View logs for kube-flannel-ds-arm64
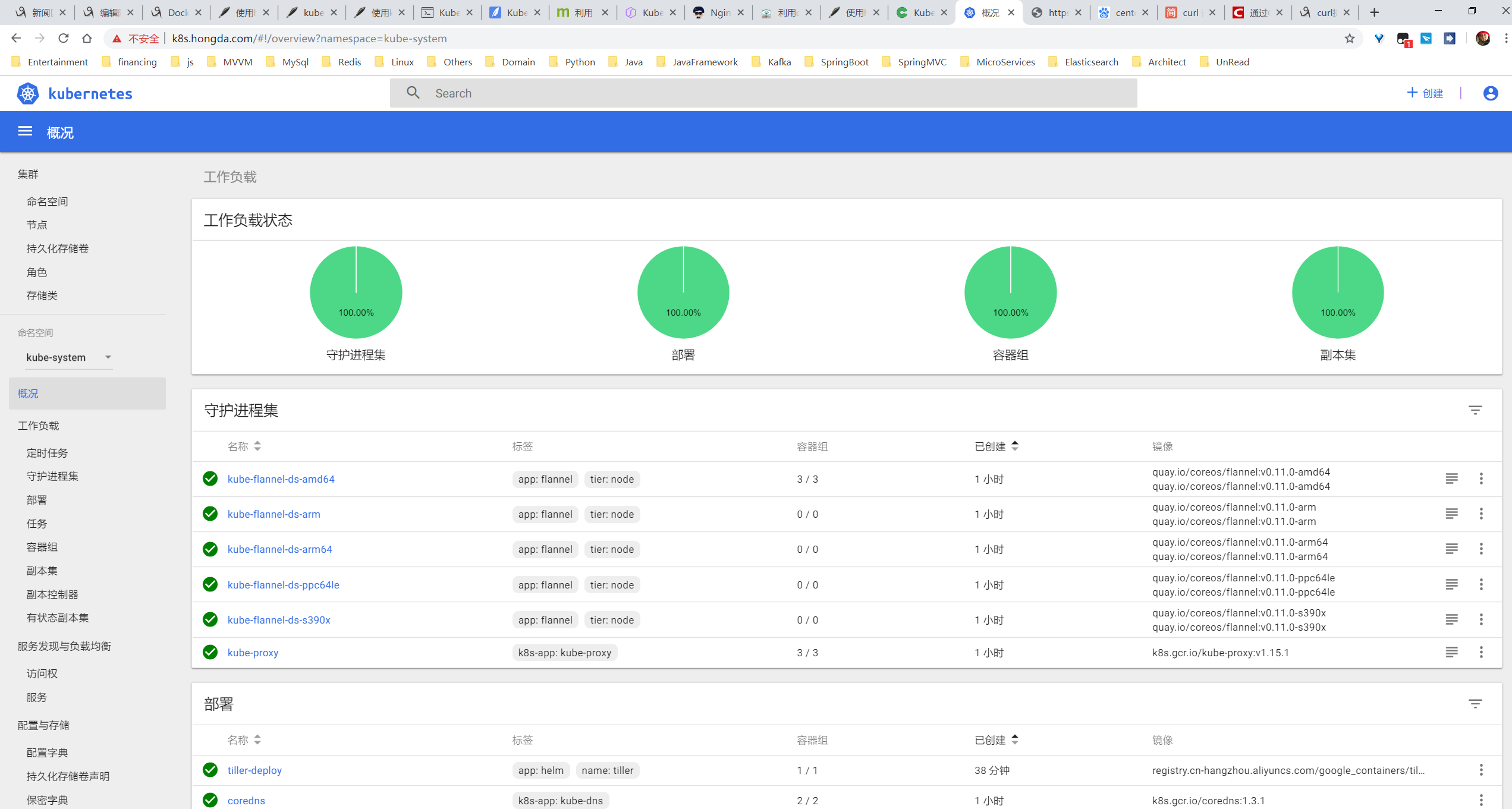The image size is (1512, 809). (x=1451, y=549)
